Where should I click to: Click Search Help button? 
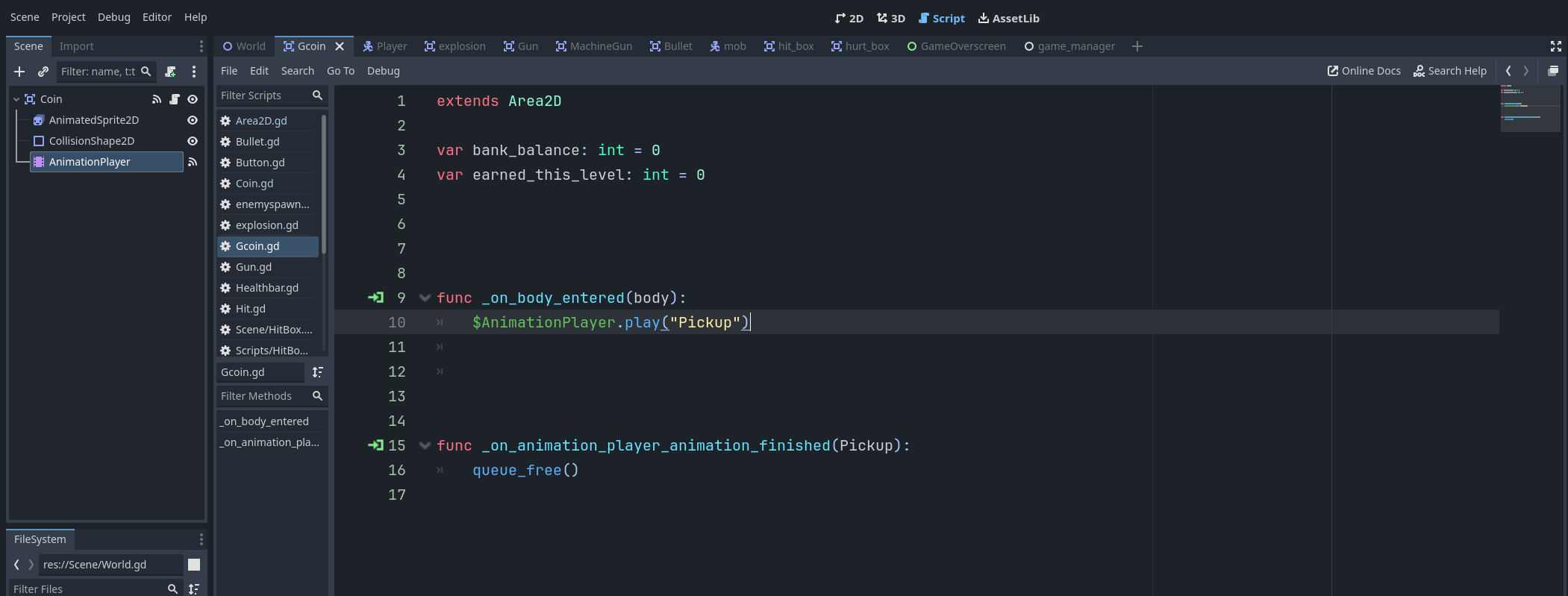pyautogui.click(x=1450, y=71)
